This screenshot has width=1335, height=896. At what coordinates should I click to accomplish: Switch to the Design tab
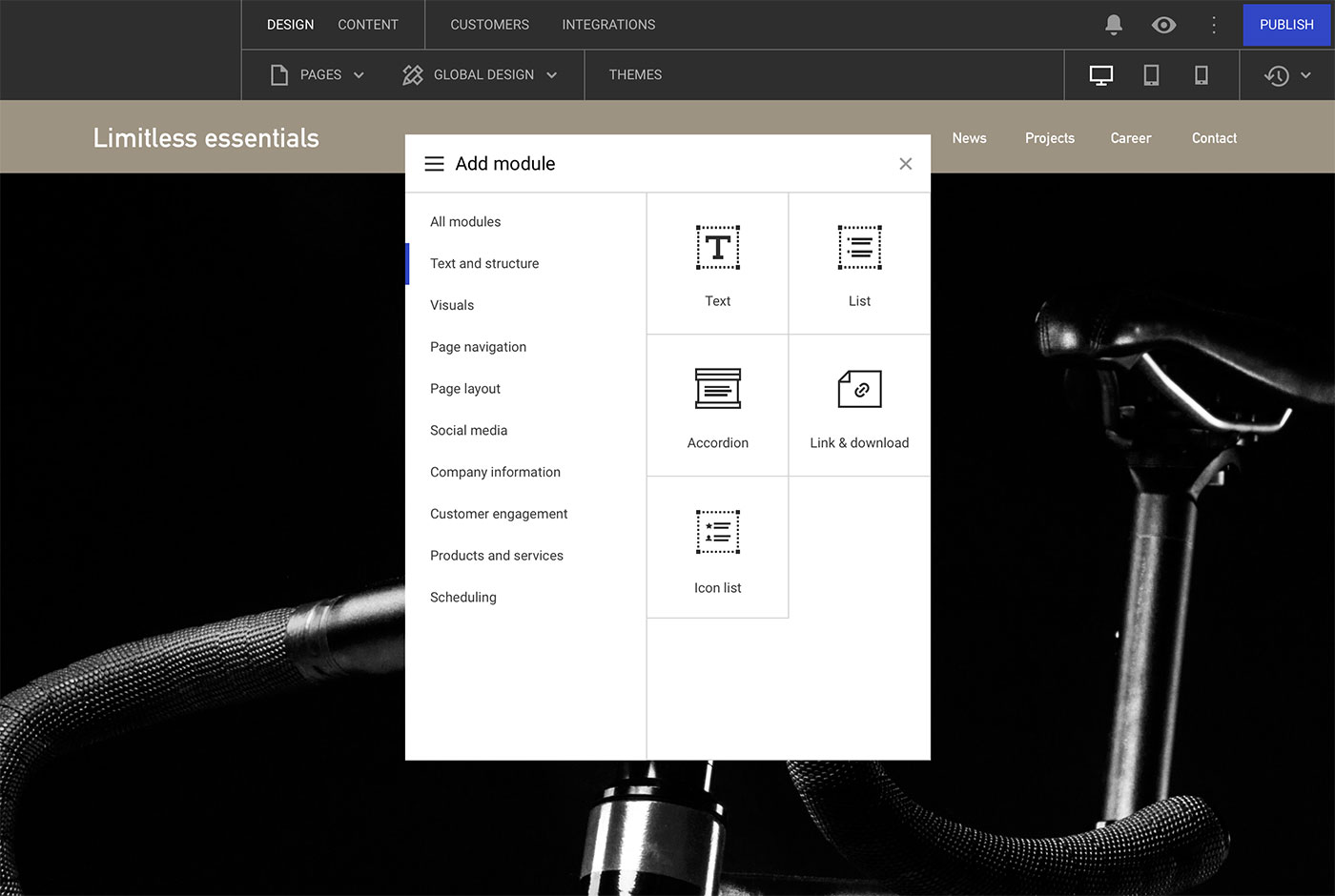(x=290, y=25)
